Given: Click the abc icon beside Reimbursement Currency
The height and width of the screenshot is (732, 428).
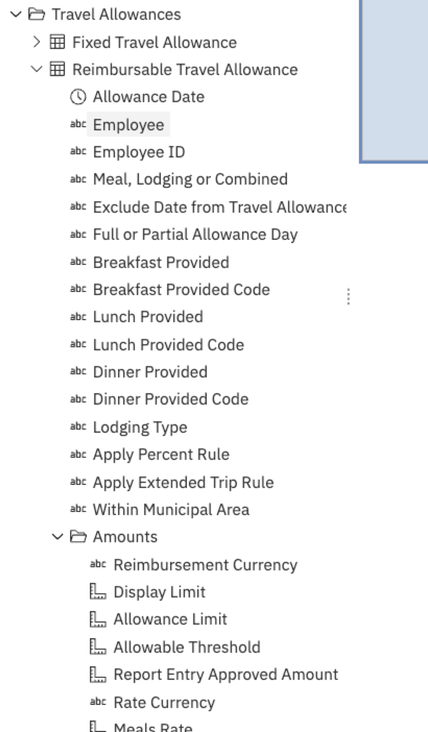Looking at the screenshot, I should (98, 564).
